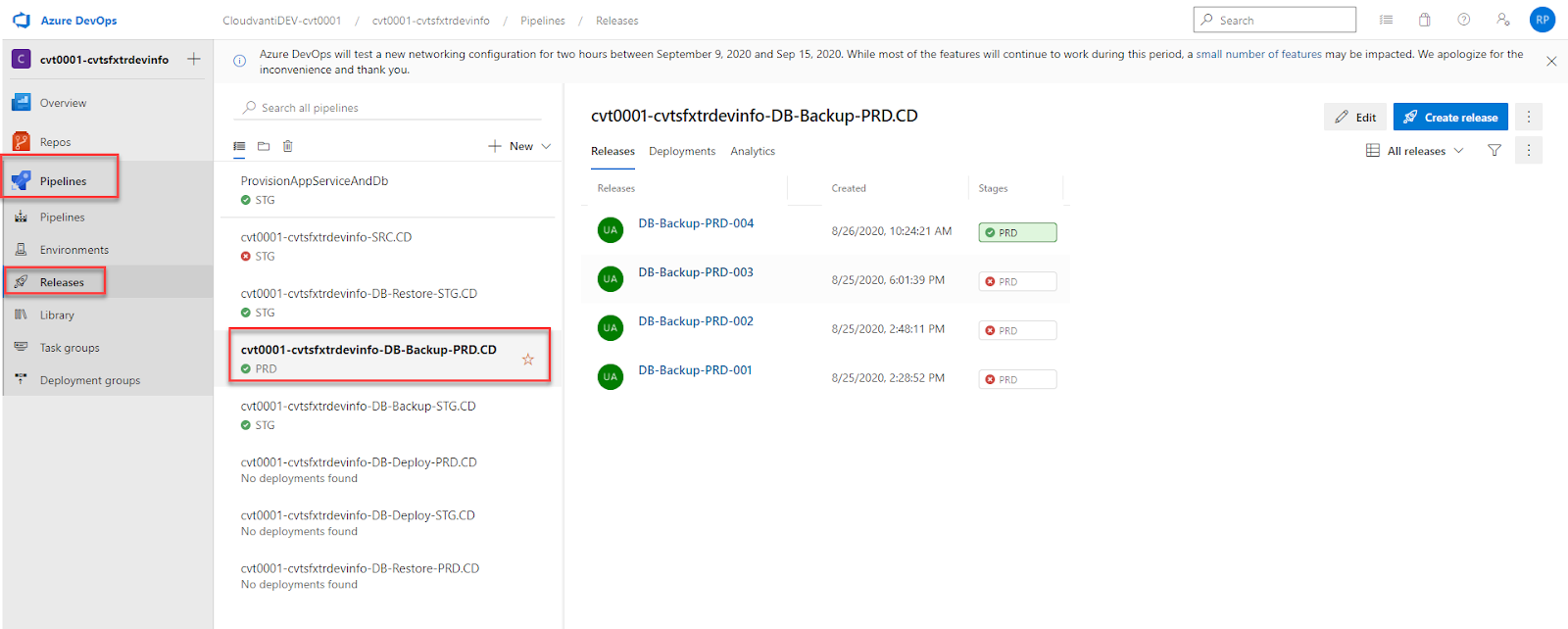Click the RP profile avatar
Image resolution: width=1568 pixels, height=629 pixels.
point(1543,20)
